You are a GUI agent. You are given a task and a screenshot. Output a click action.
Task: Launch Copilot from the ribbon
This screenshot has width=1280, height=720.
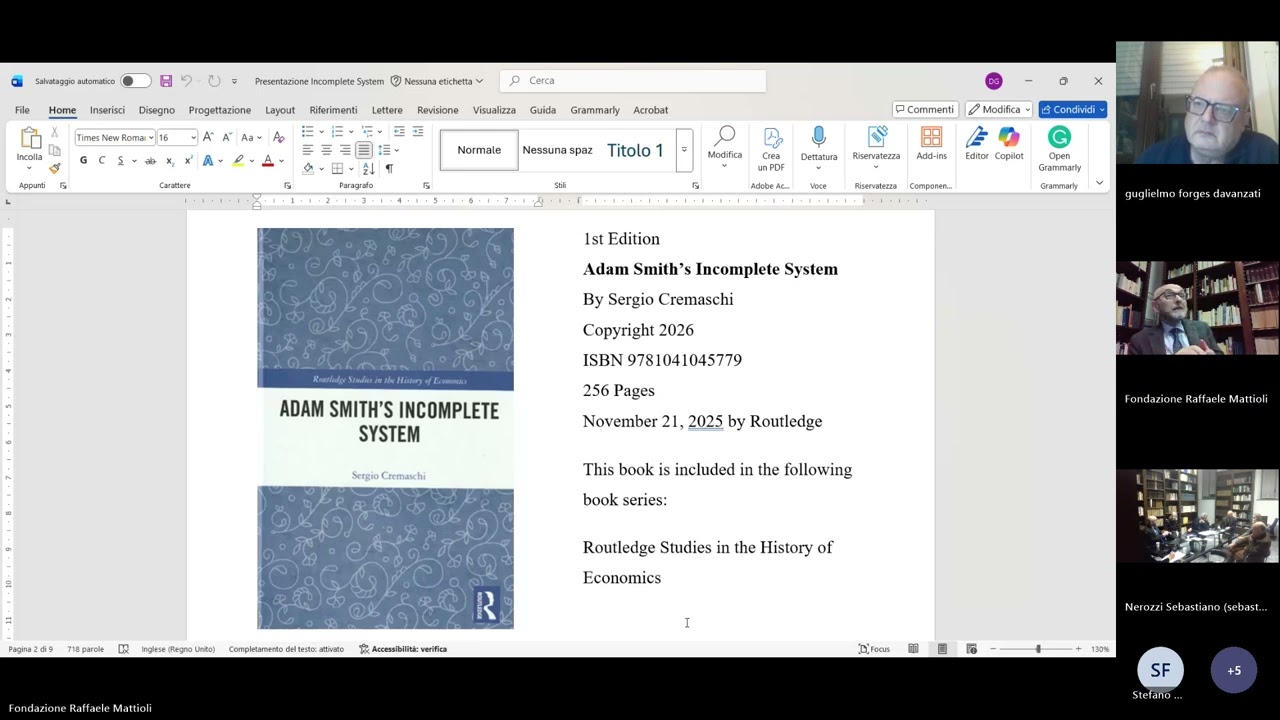tap(1009, 143)
